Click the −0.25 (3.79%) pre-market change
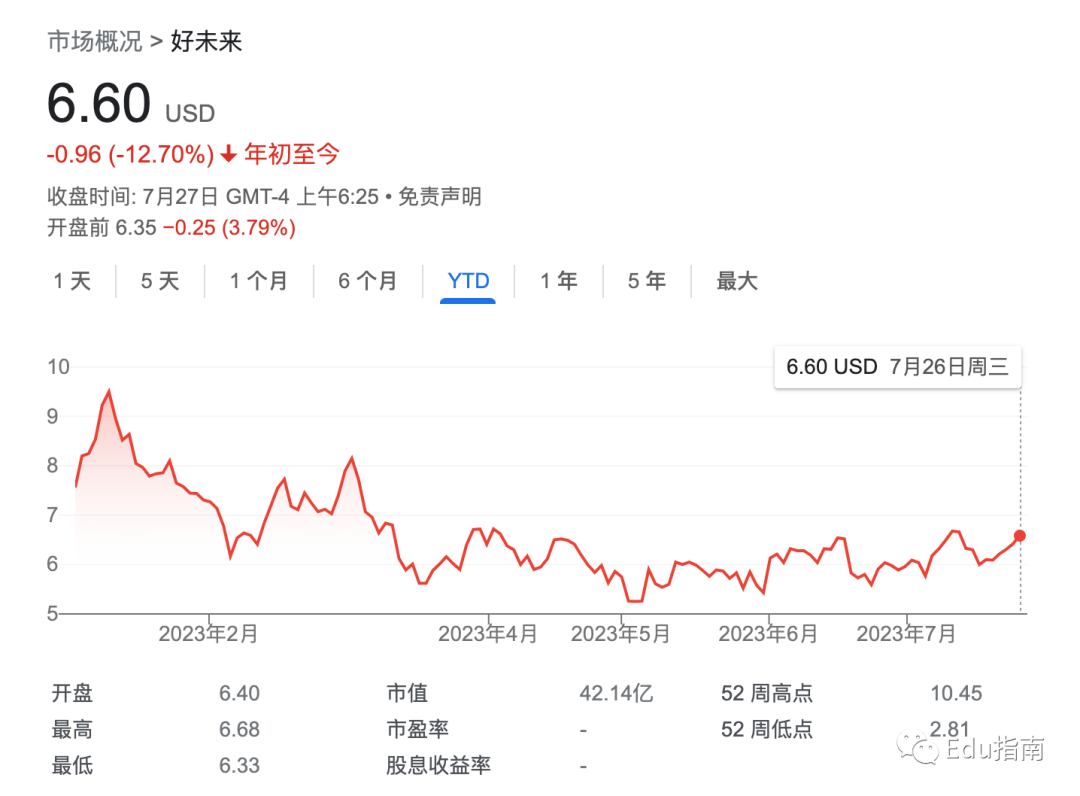Image resolution: width=1080 pixels, height=796 pixels. 229,228
